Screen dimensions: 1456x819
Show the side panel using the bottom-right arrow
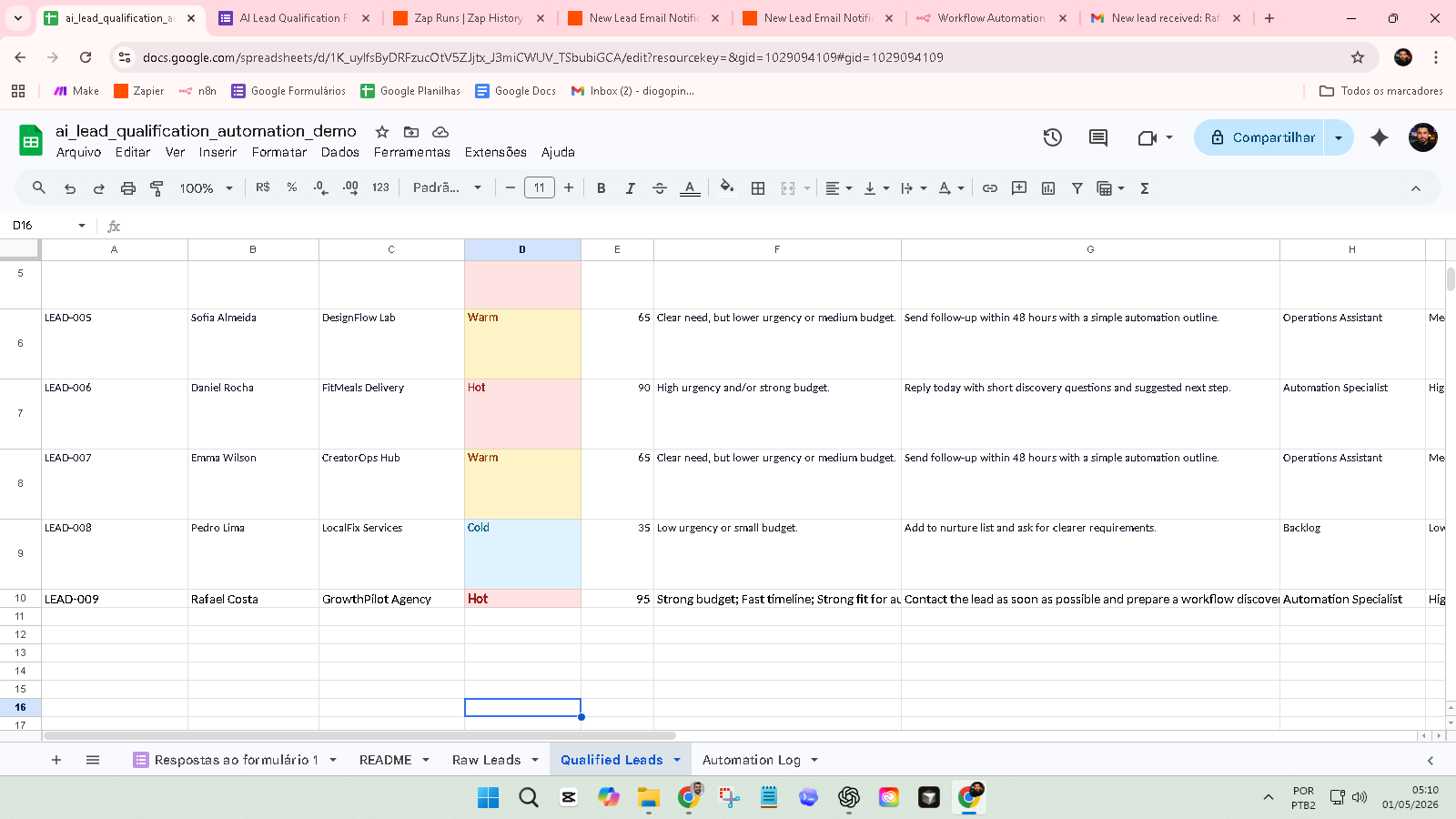(1431, 761)
